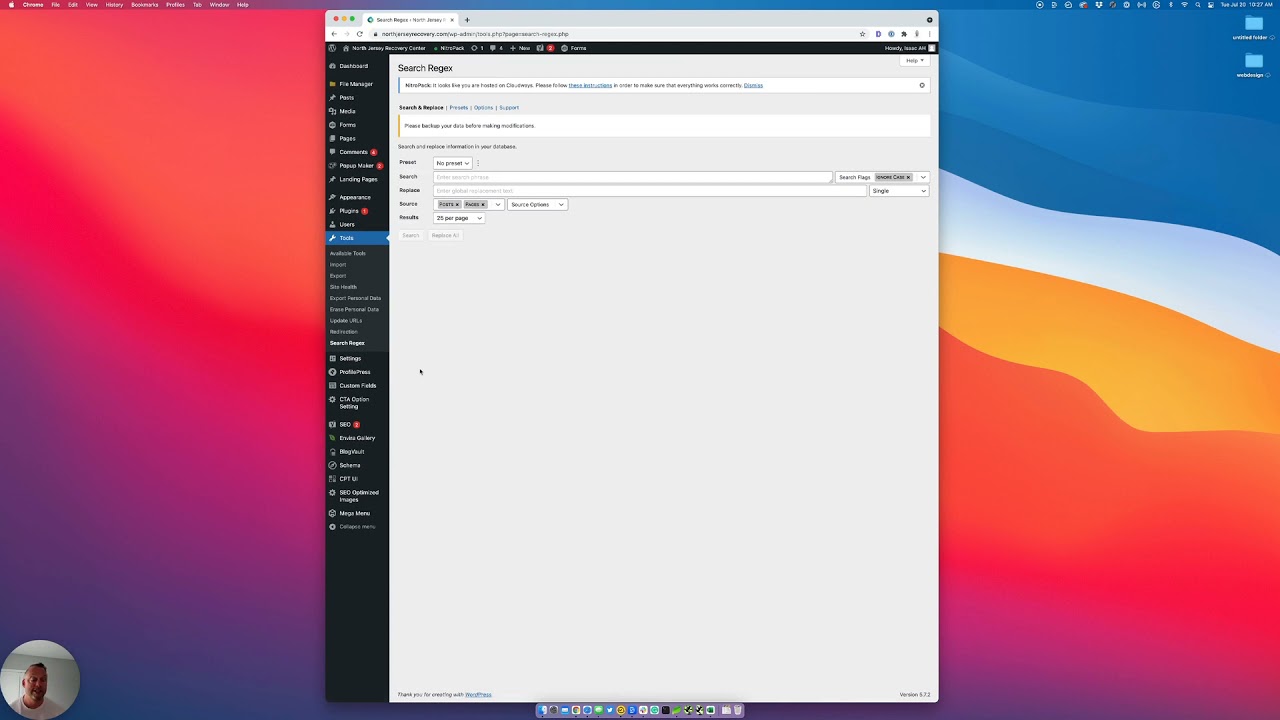Open Available Tools submenu item
Viewport: 1280px width, 720px height.
[x=348, y=253]
